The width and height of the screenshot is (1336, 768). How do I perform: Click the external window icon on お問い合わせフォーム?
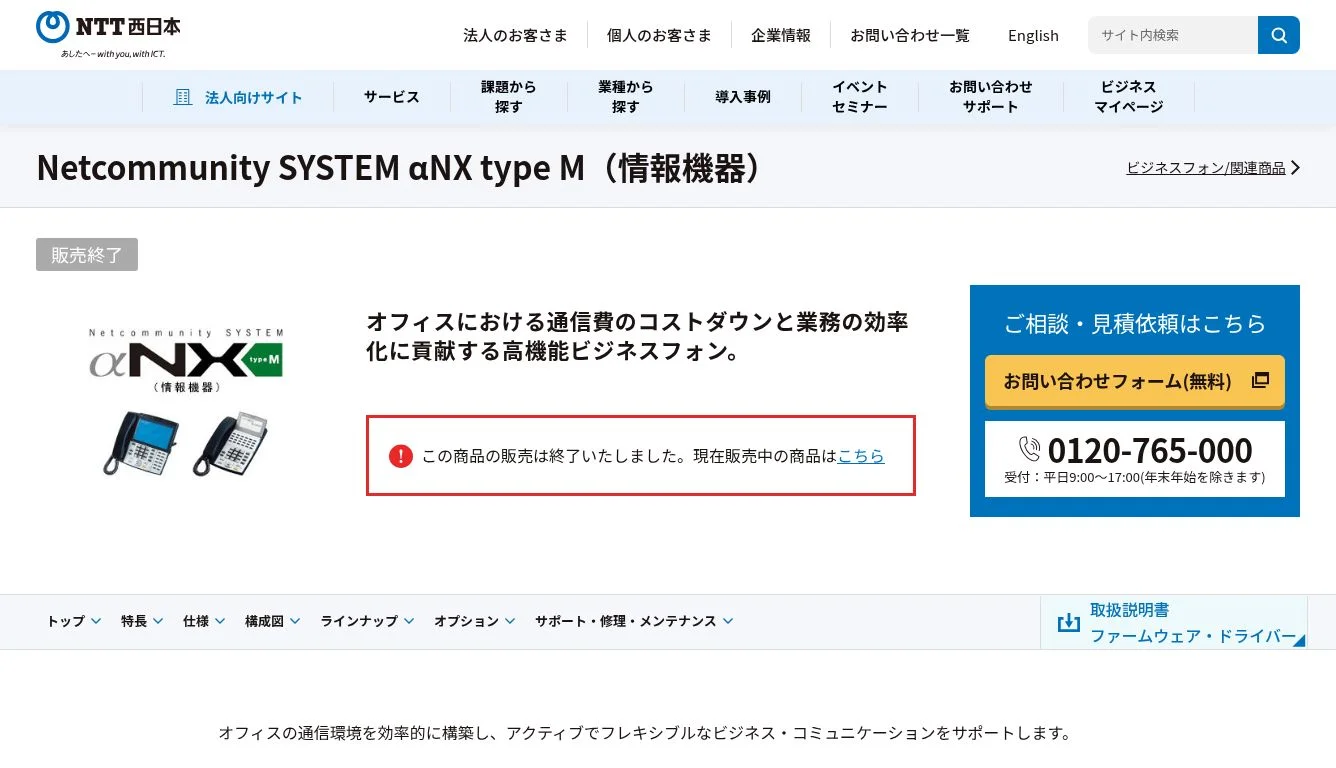point(1260,380)
